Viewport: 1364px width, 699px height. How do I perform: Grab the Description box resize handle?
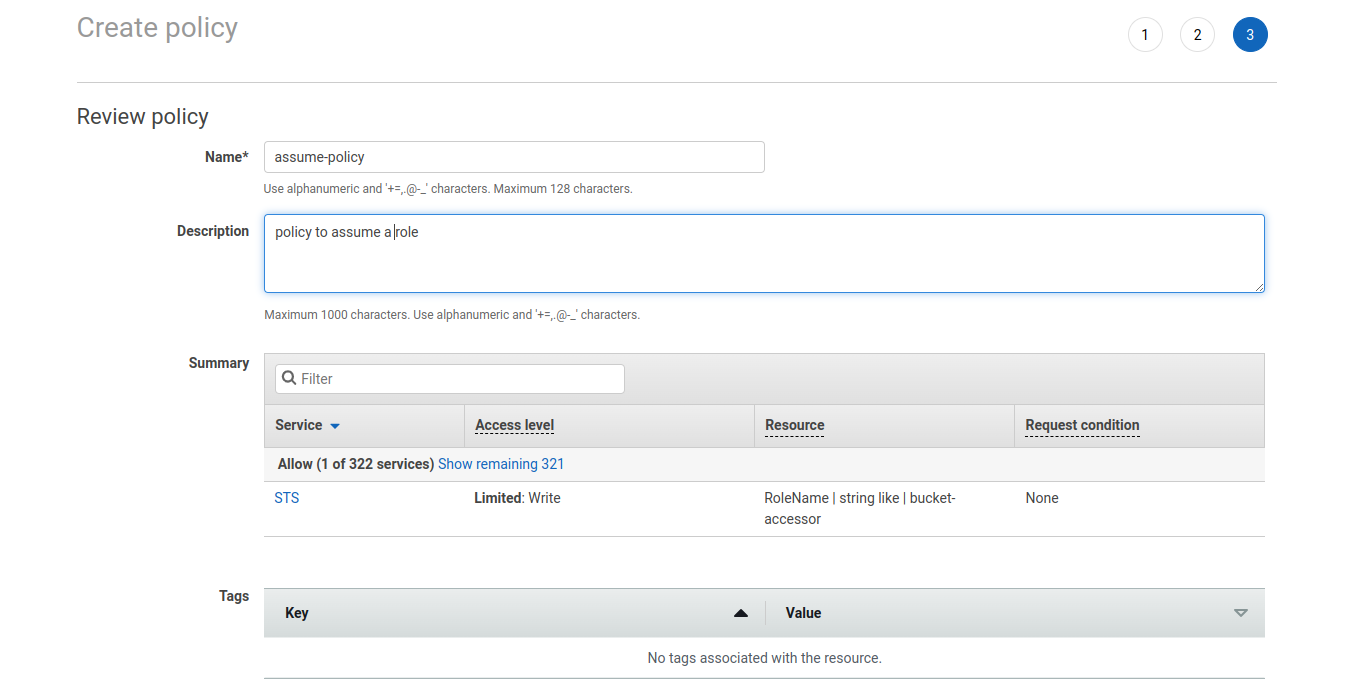point(1258,286)
